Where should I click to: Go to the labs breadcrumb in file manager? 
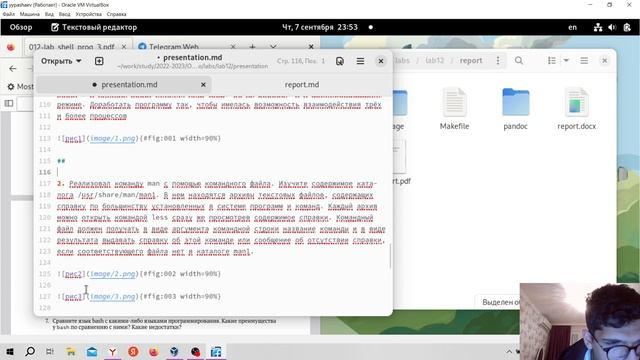coord(402,60)
